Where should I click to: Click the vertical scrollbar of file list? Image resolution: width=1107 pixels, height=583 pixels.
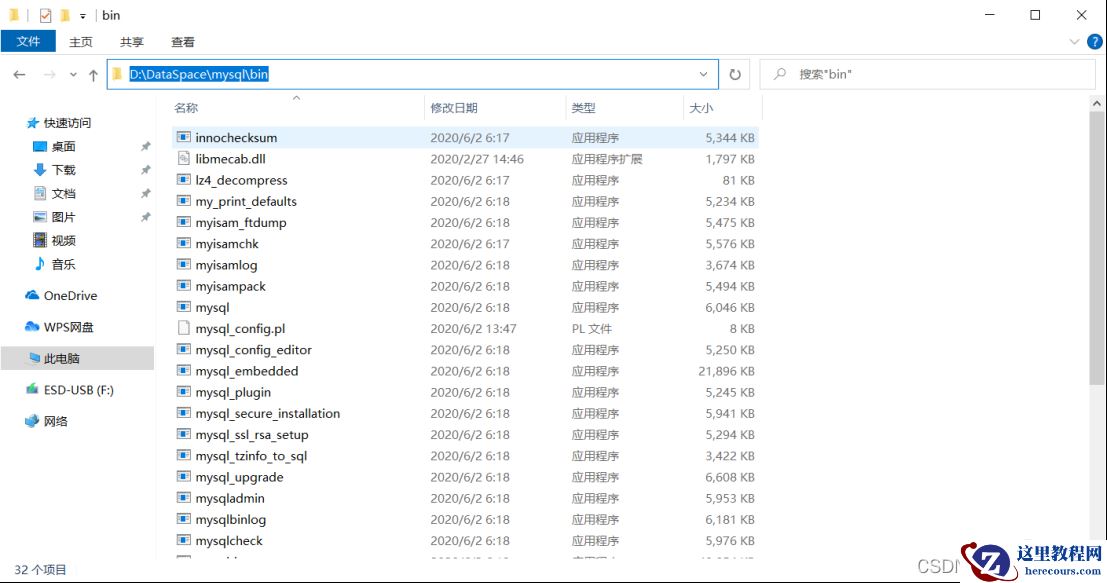tap(1097, 250)
